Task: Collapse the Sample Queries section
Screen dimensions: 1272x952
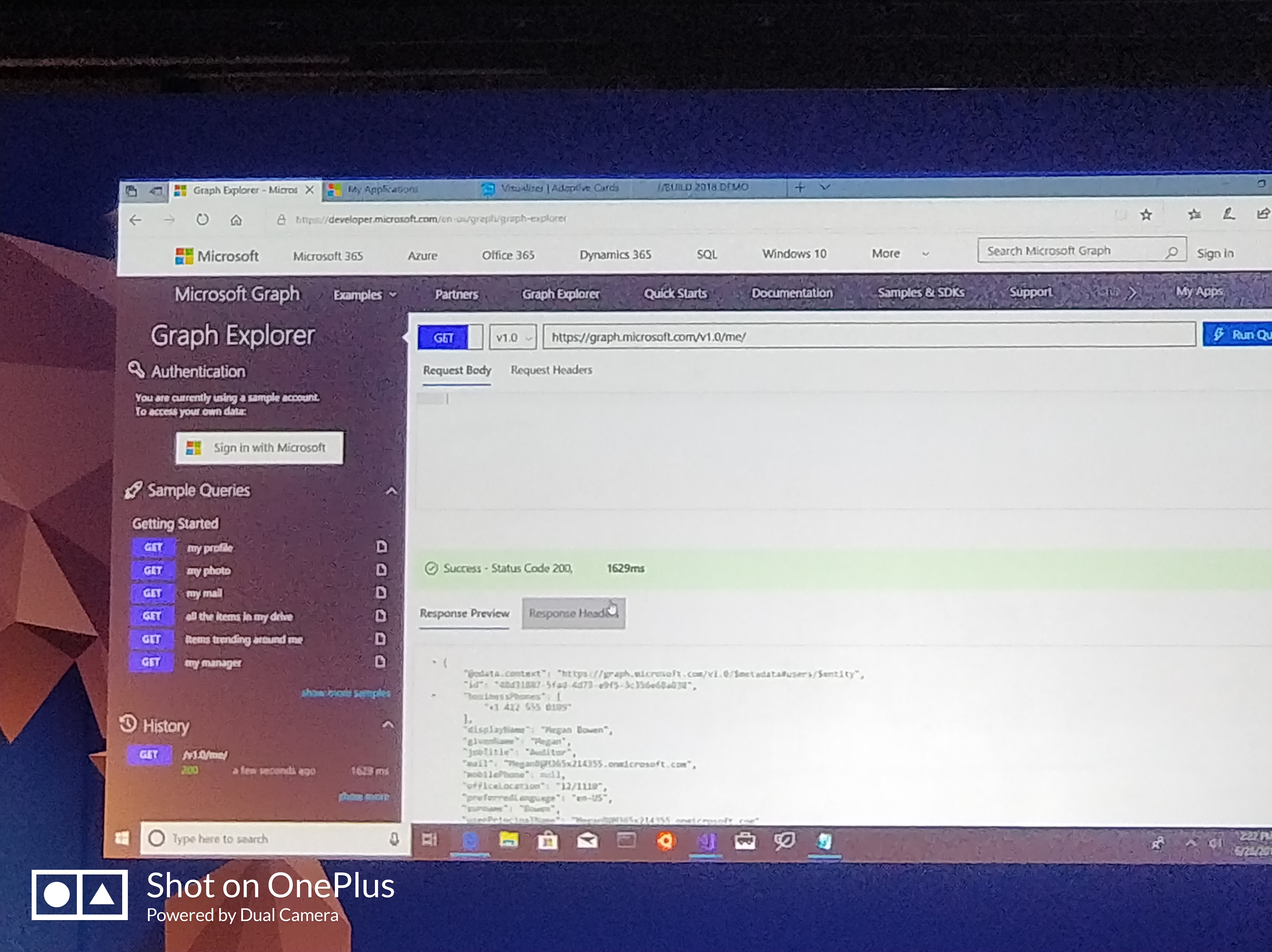Action: click(x=391, y=491)
